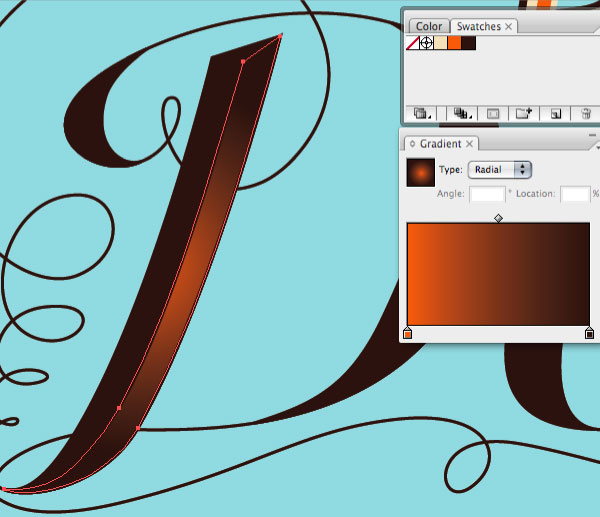This screenshot has height=517, width=600.
Task: Pick the dark brown swatch
Action: (x=469, y=43)
